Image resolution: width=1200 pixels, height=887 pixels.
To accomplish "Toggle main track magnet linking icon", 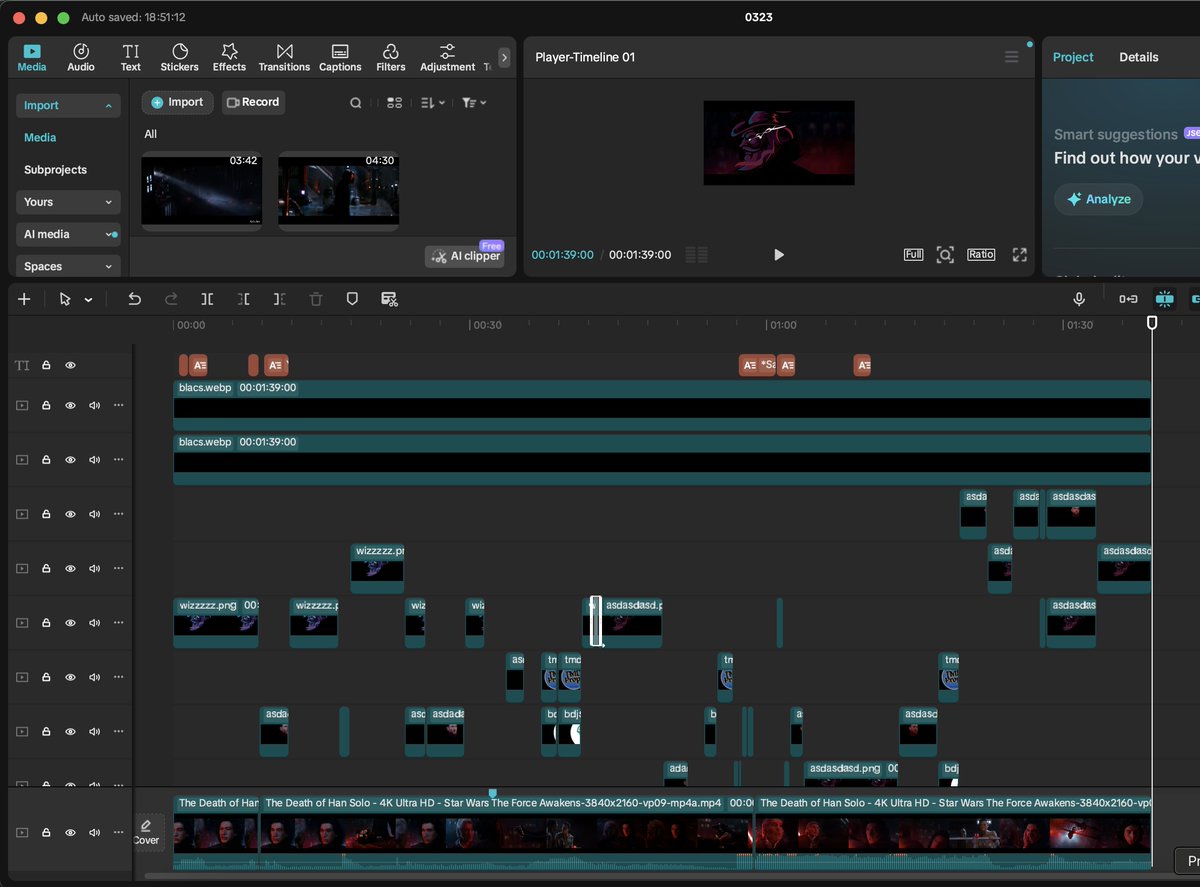I will (x=1128, y=299).
